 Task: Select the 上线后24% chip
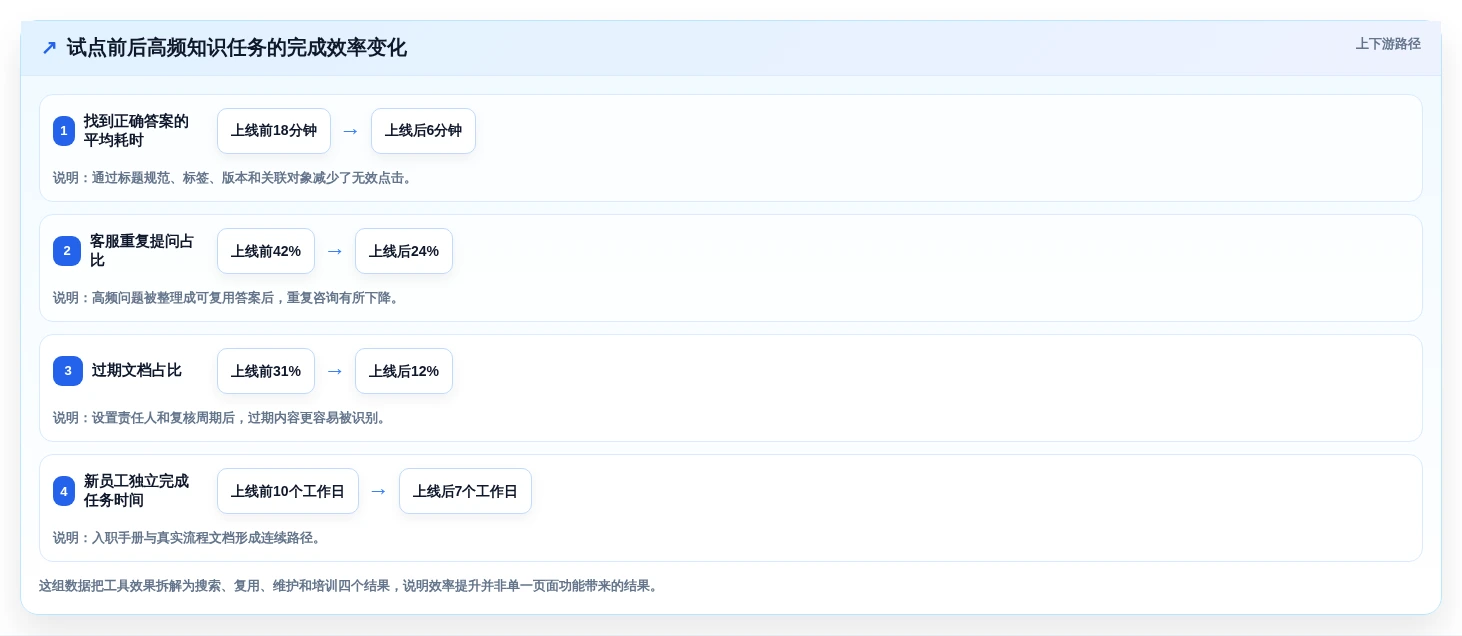tap(404, 251)
